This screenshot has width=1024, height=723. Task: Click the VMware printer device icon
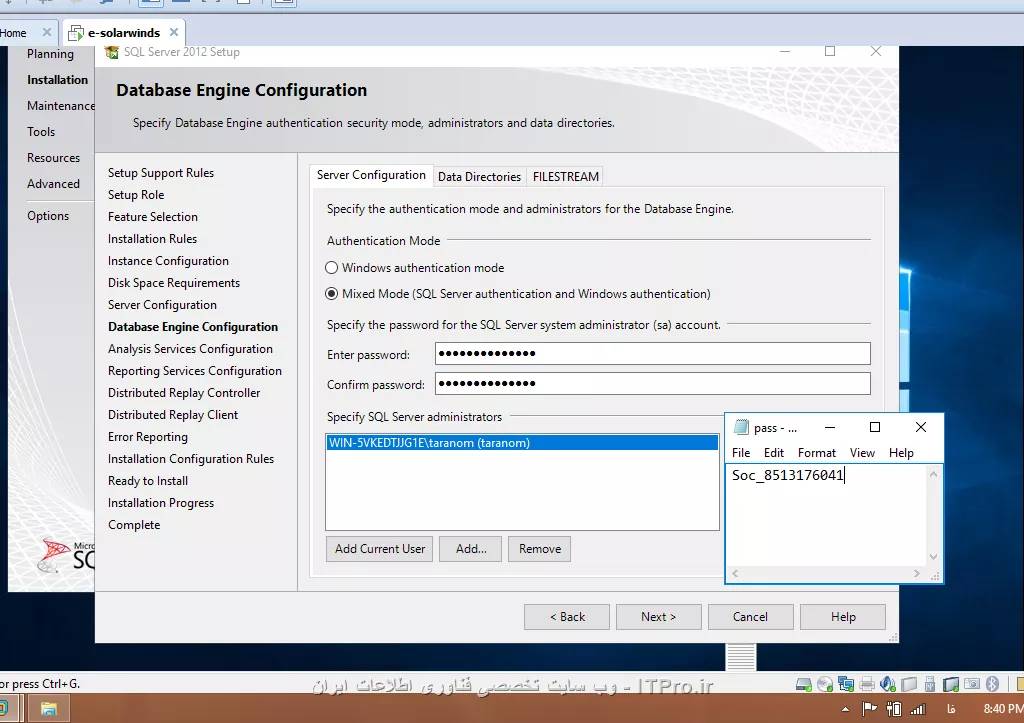pyautogui.click(x=867, y=684)
